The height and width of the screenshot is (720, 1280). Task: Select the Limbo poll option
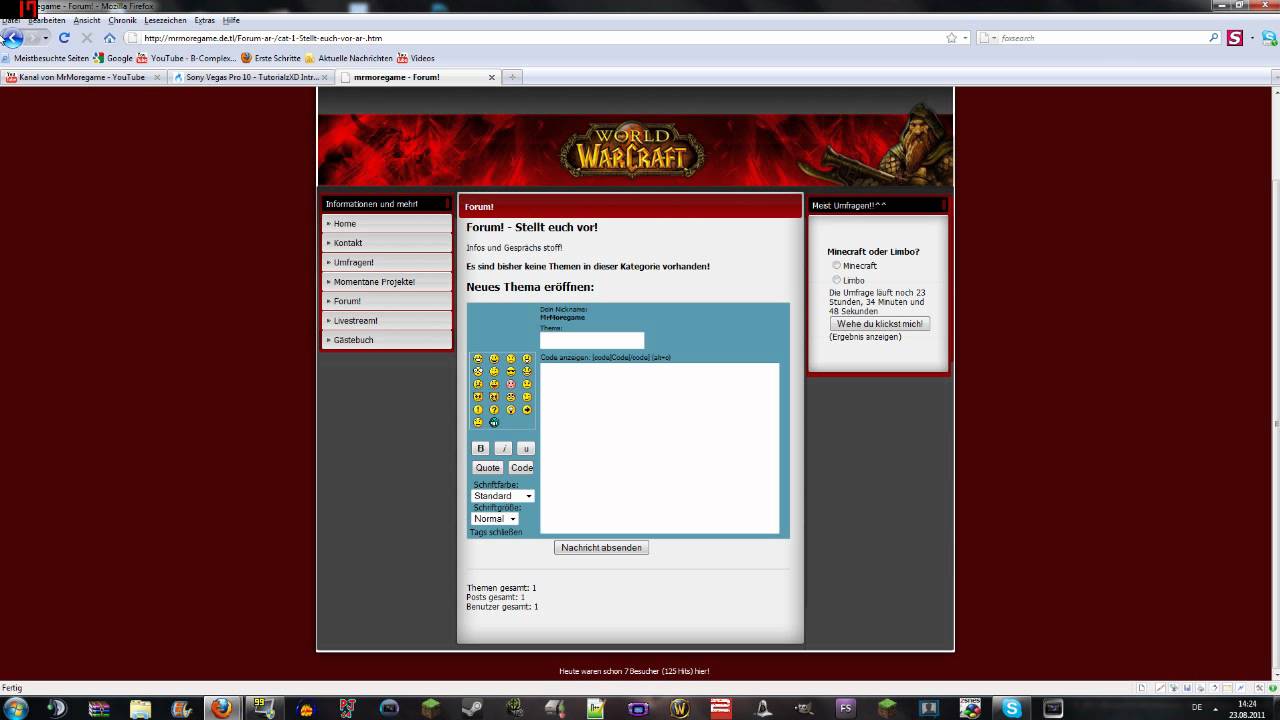[837, 280]
